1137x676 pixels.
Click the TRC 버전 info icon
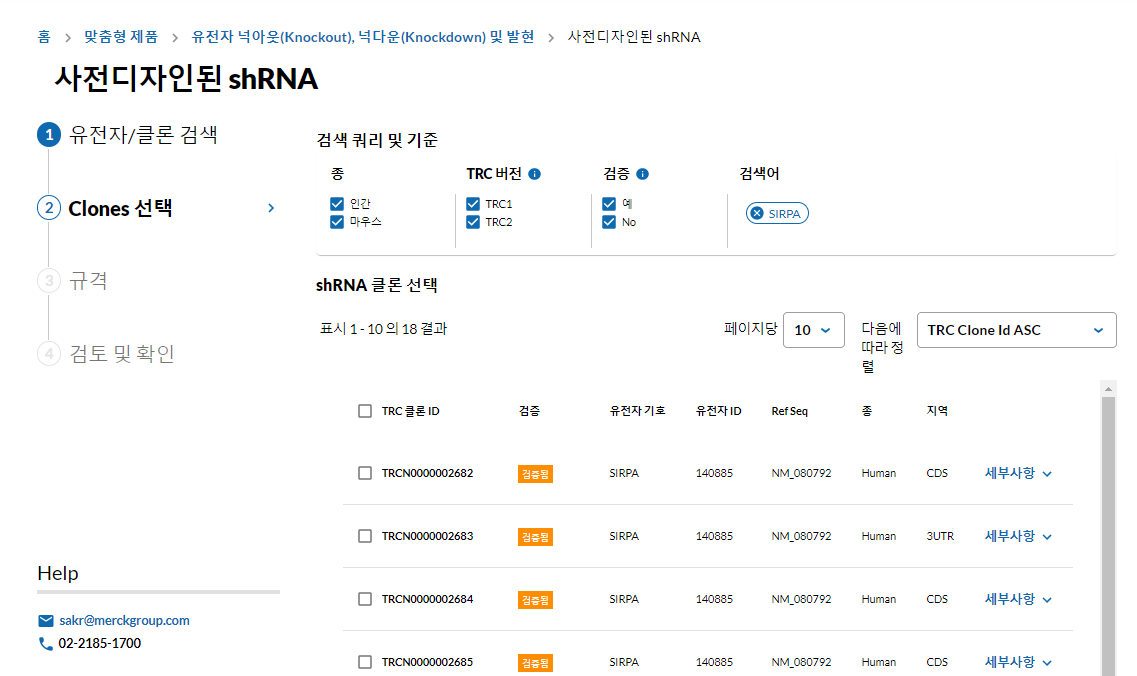(534, 174)
